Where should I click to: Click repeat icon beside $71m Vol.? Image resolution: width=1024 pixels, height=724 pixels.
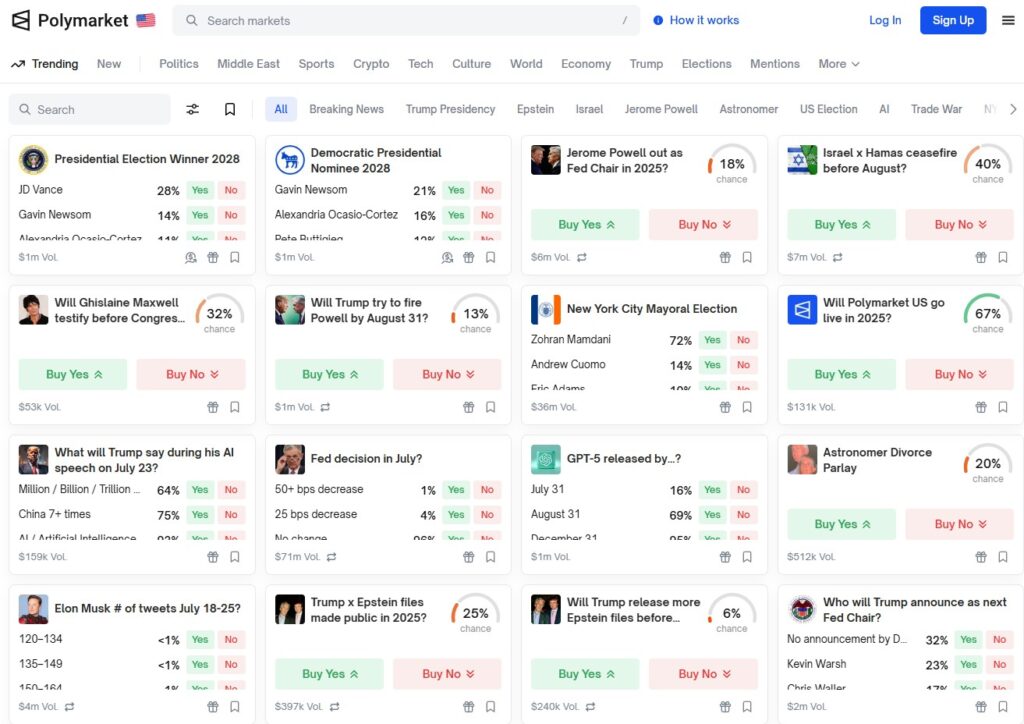(x=332, y=557)
